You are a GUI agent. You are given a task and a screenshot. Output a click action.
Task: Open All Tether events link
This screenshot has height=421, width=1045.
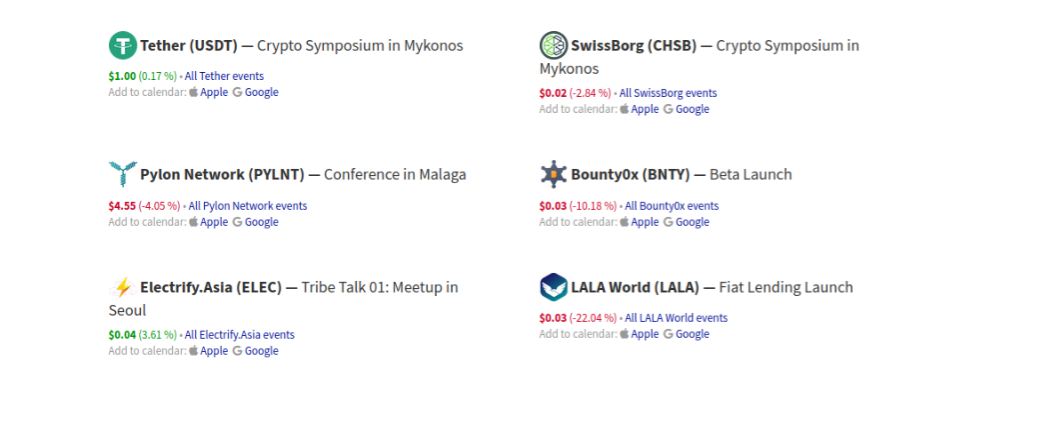click(224, 76)
